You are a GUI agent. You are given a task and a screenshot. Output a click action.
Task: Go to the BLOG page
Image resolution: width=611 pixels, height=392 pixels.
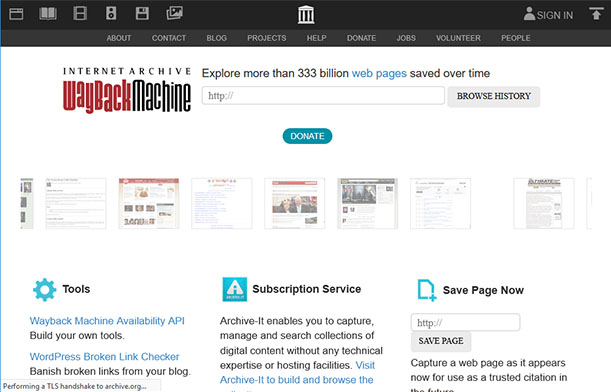tap(217, 38)
